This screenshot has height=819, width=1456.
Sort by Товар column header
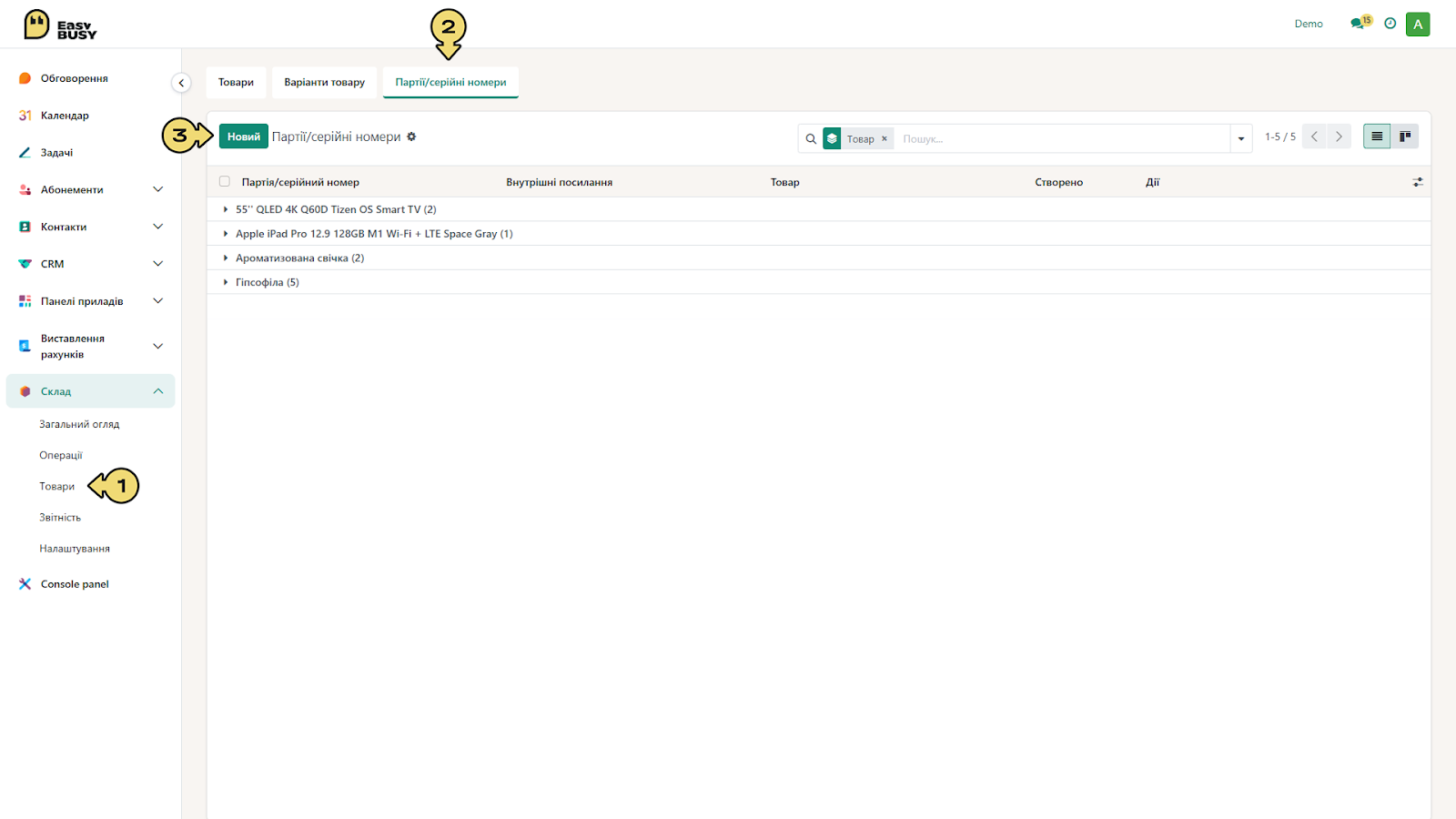pyautogui.click(x=784, y=182)
